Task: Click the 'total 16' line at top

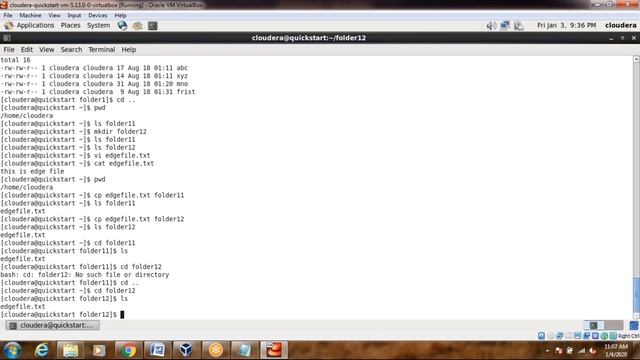Action: pyautogui.click(x=16, y=60)
